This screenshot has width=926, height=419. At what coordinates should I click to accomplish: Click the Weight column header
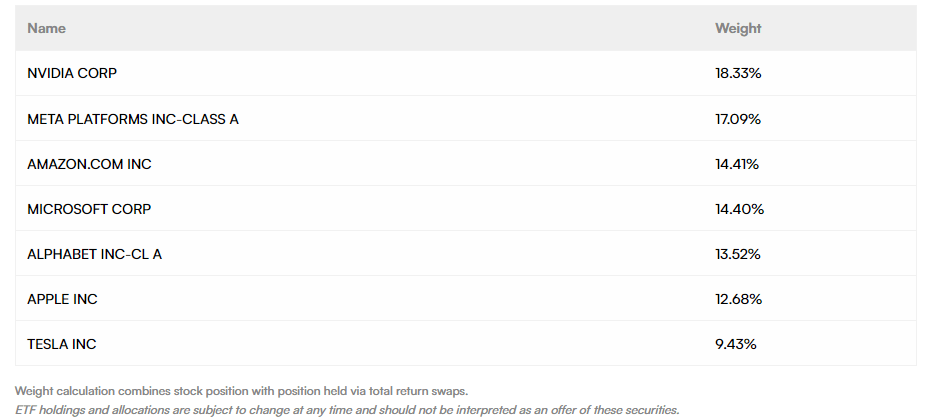tap(738, 28)
